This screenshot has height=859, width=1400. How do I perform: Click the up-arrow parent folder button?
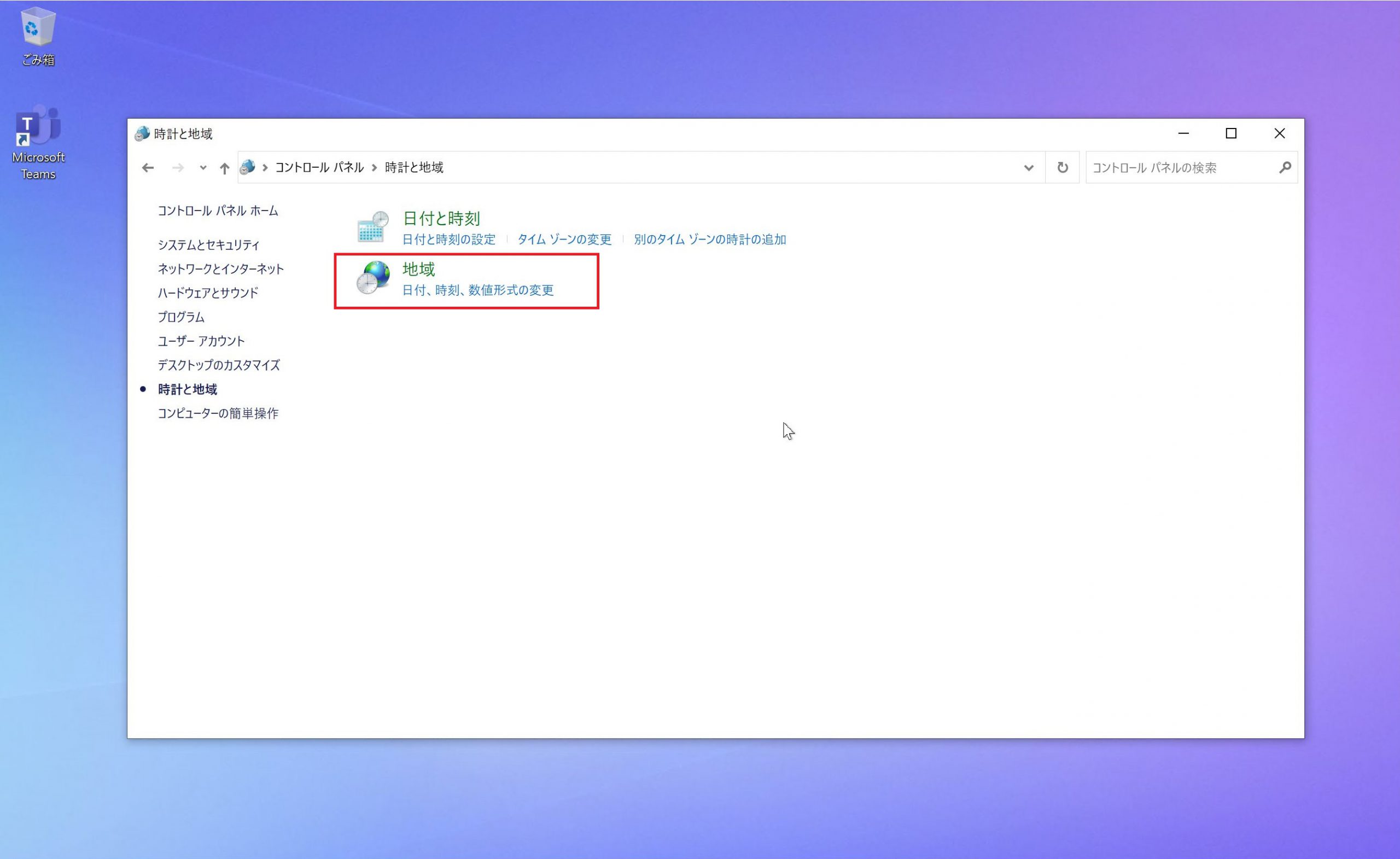coord(224,168)
